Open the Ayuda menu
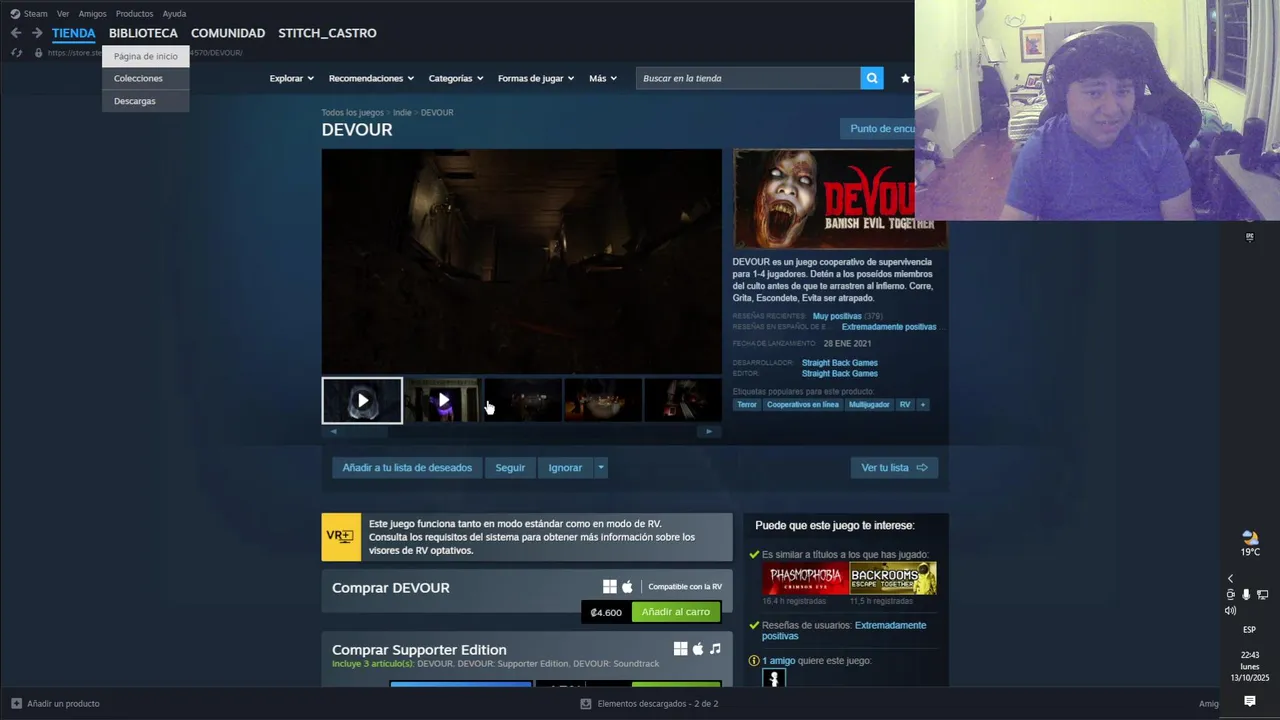This screenshot has height=720, width=1280. point(174,14)
